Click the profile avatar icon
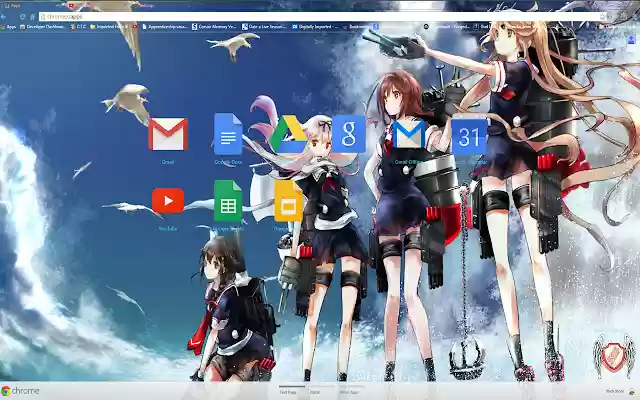Image resolution: width=640 pixels, height=400 pixels. [631, 40]
